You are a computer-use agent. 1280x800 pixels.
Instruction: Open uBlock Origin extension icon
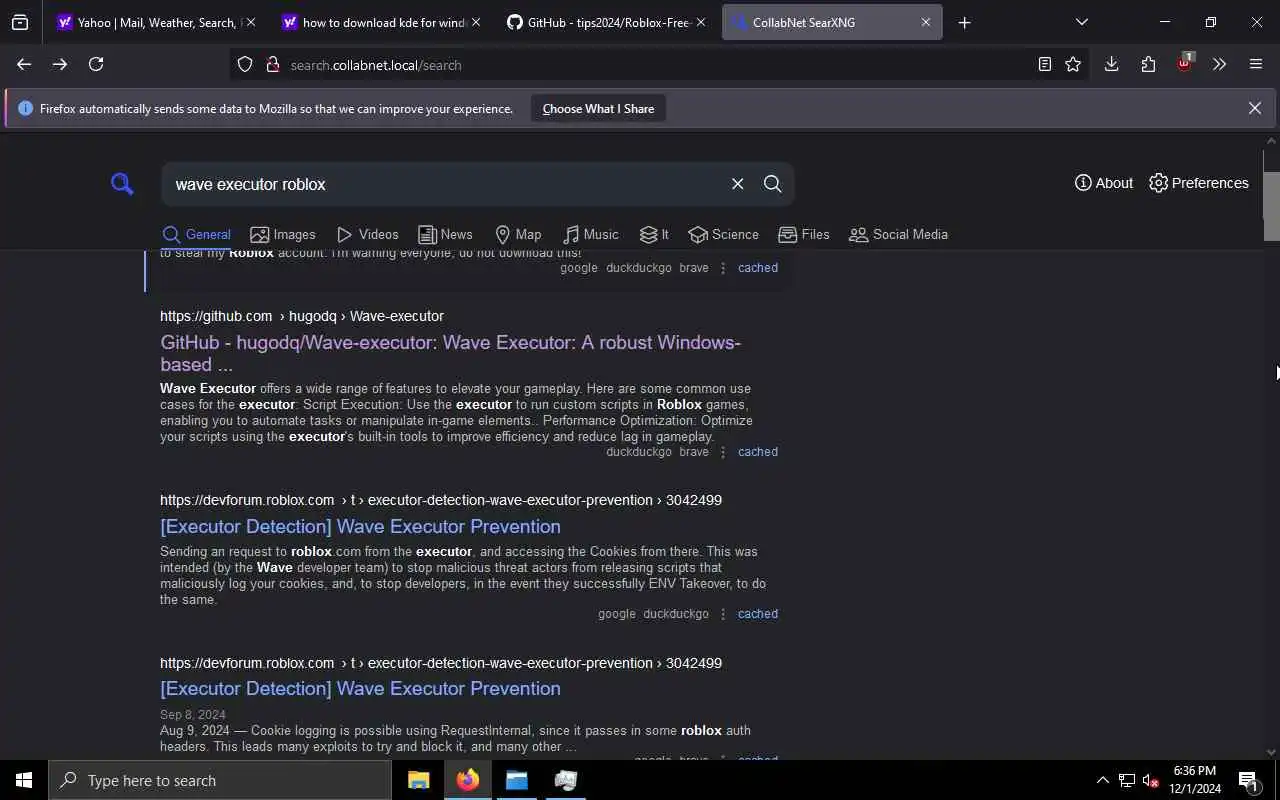pyautogui.click(x=1184, y=63)
